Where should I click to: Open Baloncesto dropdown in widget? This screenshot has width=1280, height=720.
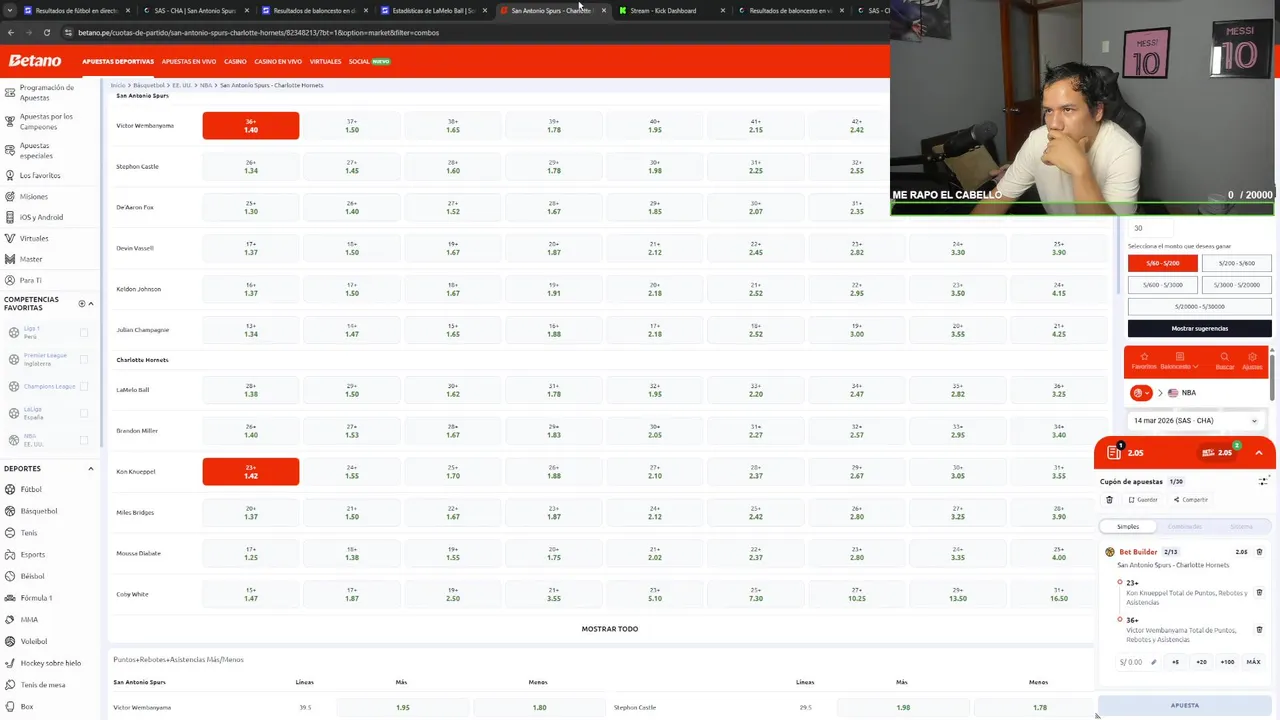tap(1180, 360)
